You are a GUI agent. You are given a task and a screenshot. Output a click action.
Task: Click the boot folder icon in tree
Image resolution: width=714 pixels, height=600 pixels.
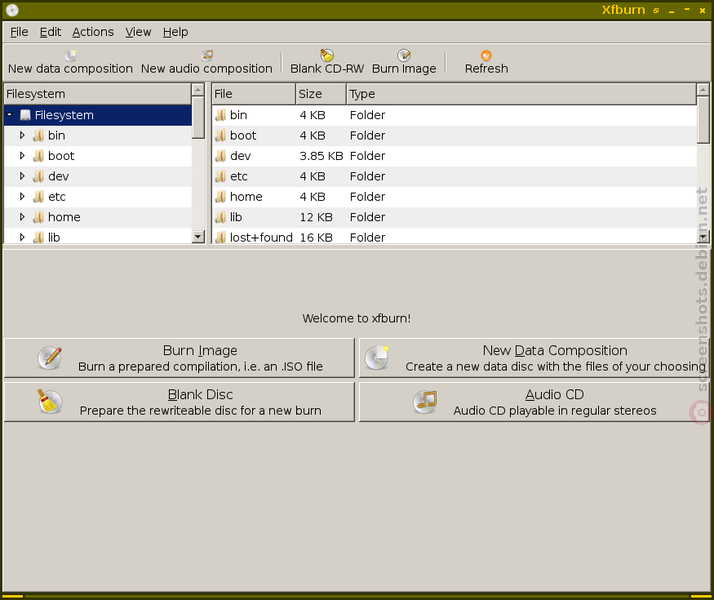(x=39, y=156)
